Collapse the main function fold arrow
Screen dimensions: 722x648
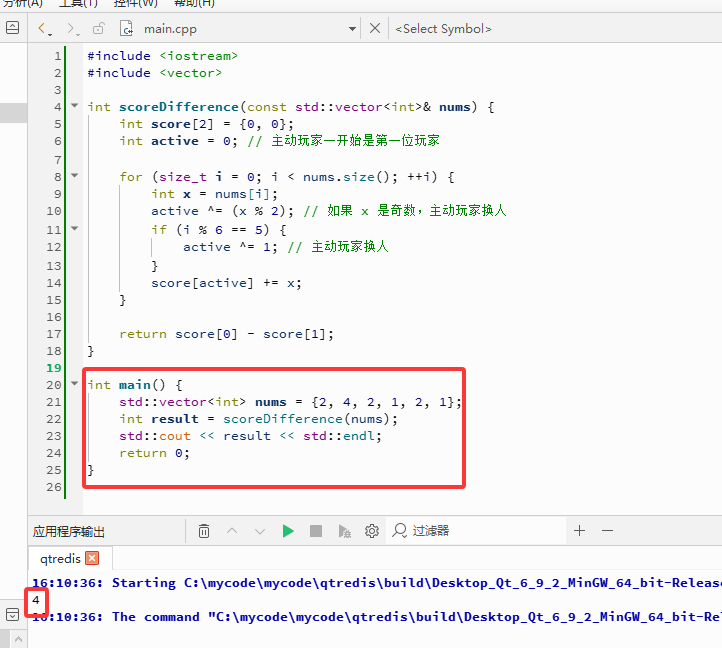pos(75,383)
